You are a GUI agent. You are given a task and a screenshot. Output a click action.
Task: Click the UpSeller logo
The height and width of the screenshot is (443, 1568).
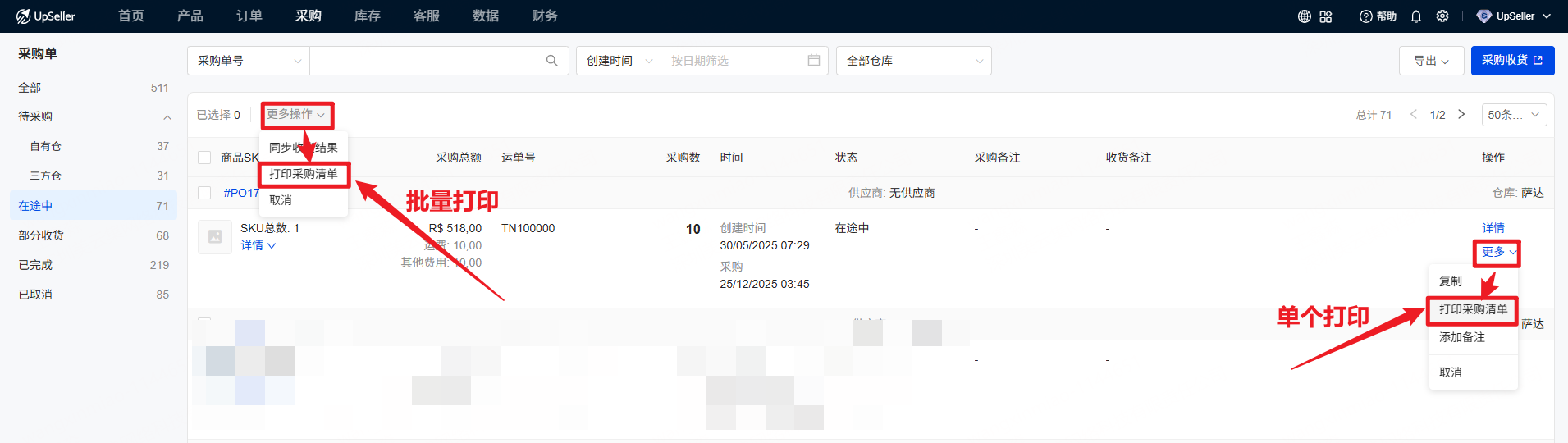[x=46, y=16]
